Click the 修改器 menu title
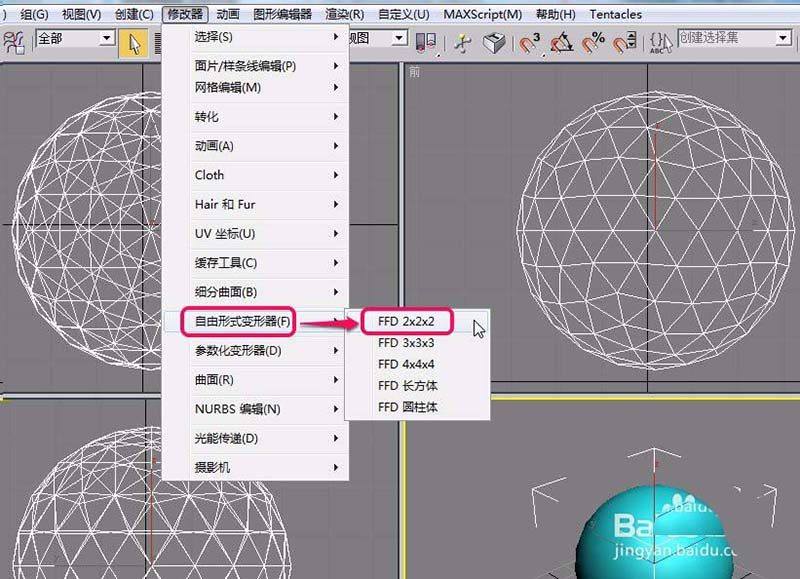This screenshot has width=800, height=579. pos(185,14)
